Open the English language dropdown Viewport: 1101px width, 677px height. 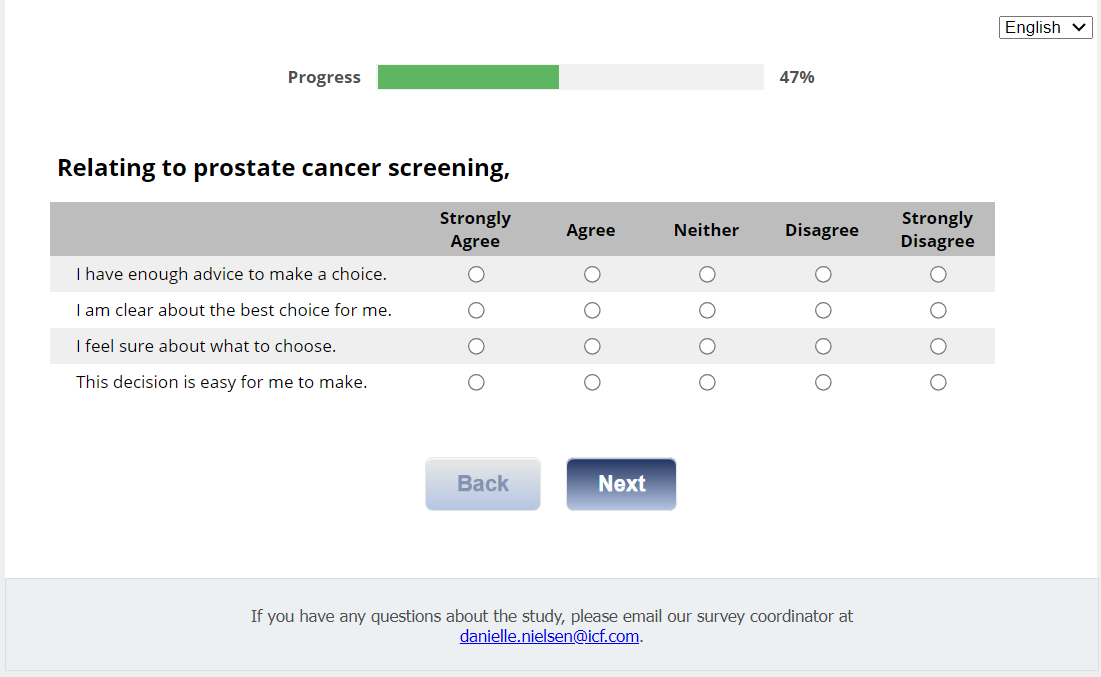pyautogui.click(x=1045, y=27)
